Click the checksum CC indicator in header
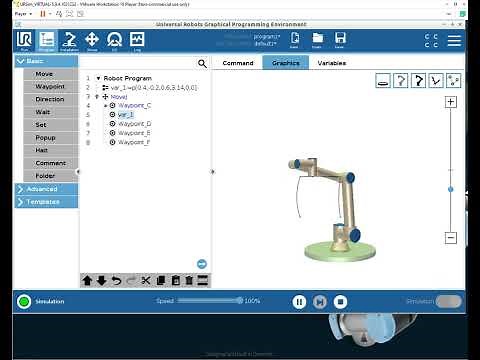 click(431, 41)
